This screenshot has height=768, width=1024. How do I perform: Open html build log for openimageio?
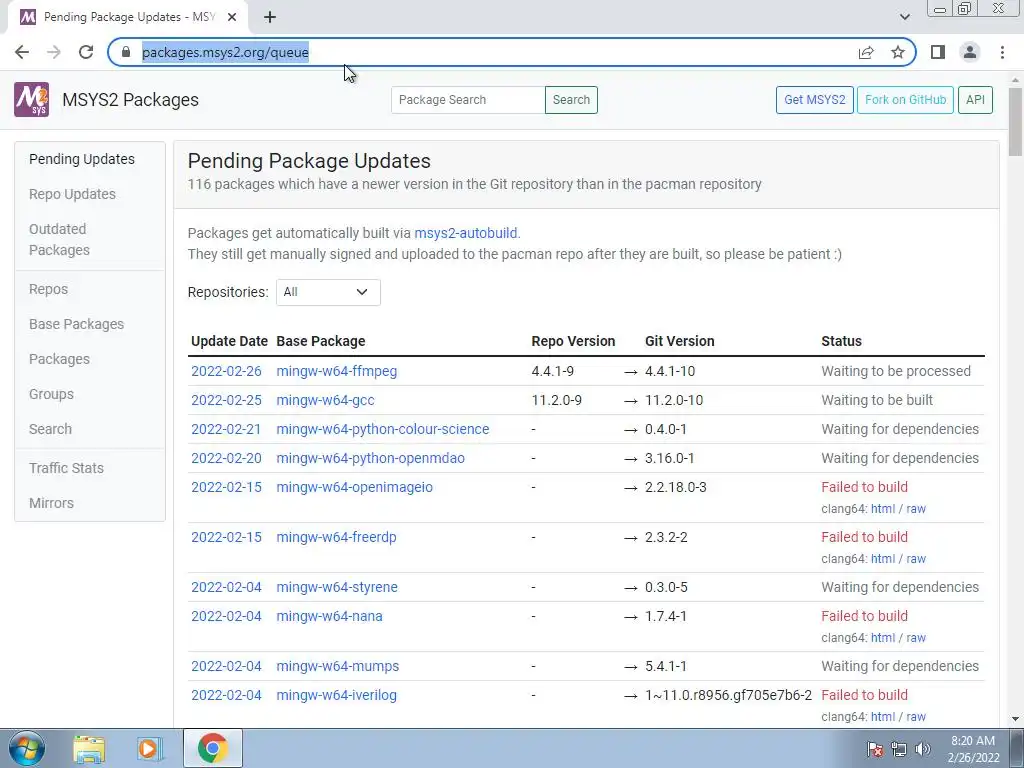tap(883, 509)
